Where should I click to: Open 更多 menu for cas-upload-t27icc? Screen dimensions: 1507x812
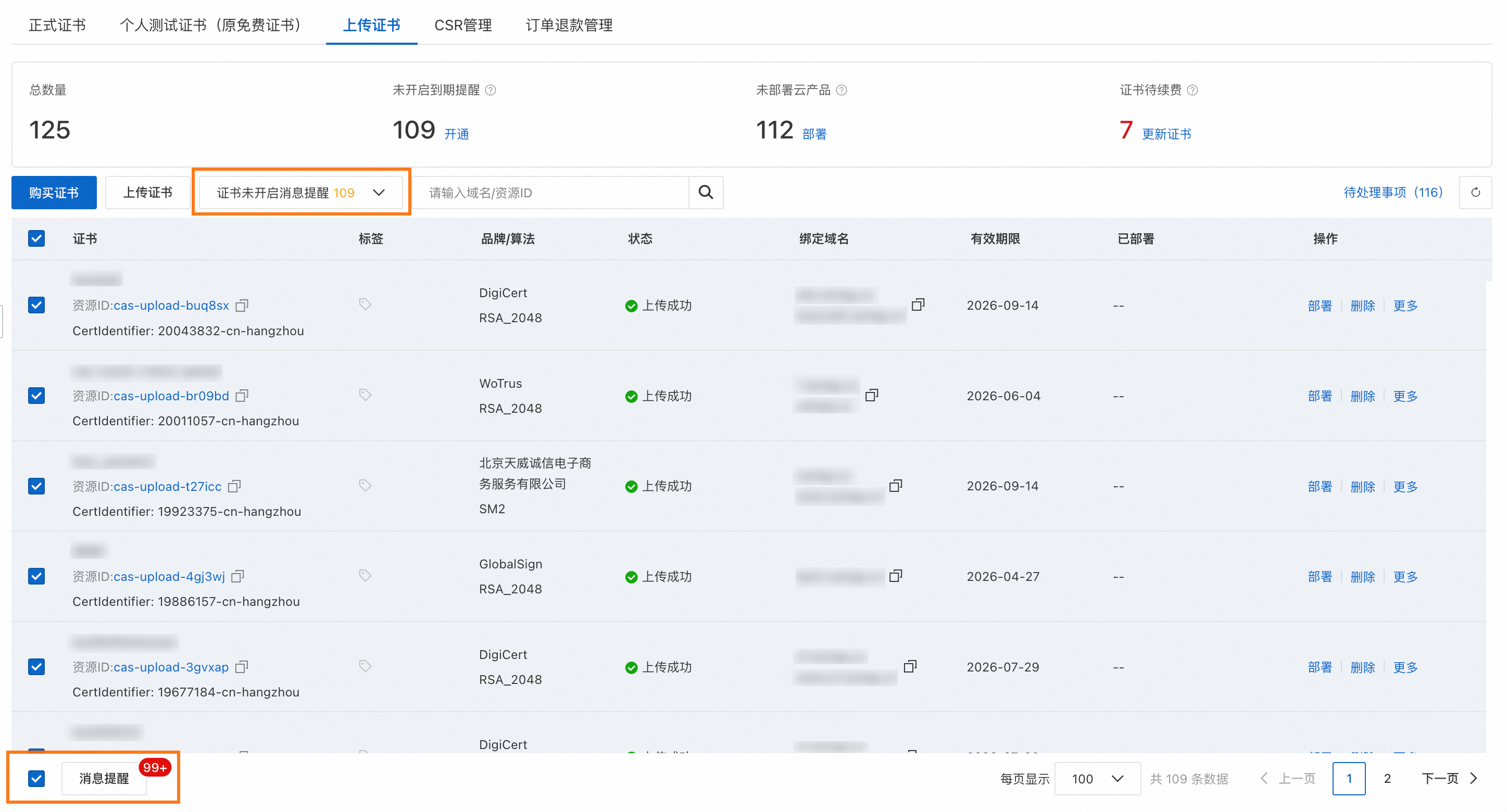tap(1405, 487)
